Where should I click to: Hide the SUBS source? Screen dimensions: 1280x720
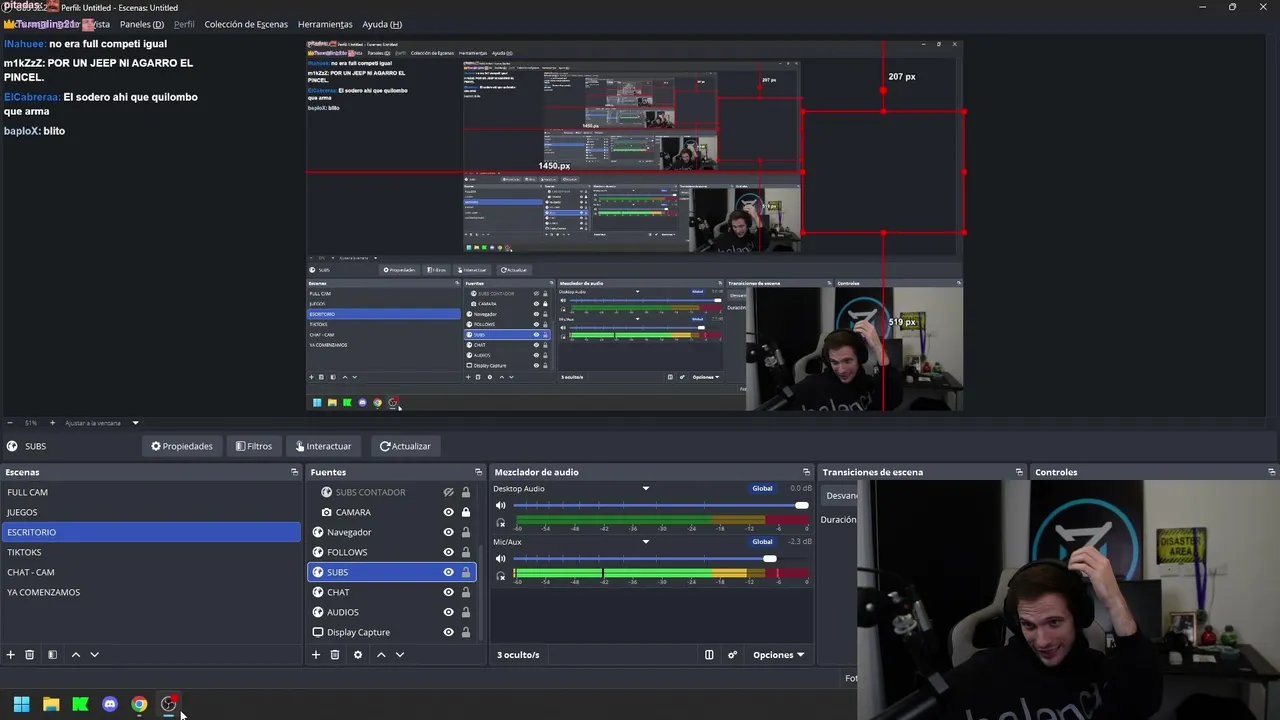[449, 572]
